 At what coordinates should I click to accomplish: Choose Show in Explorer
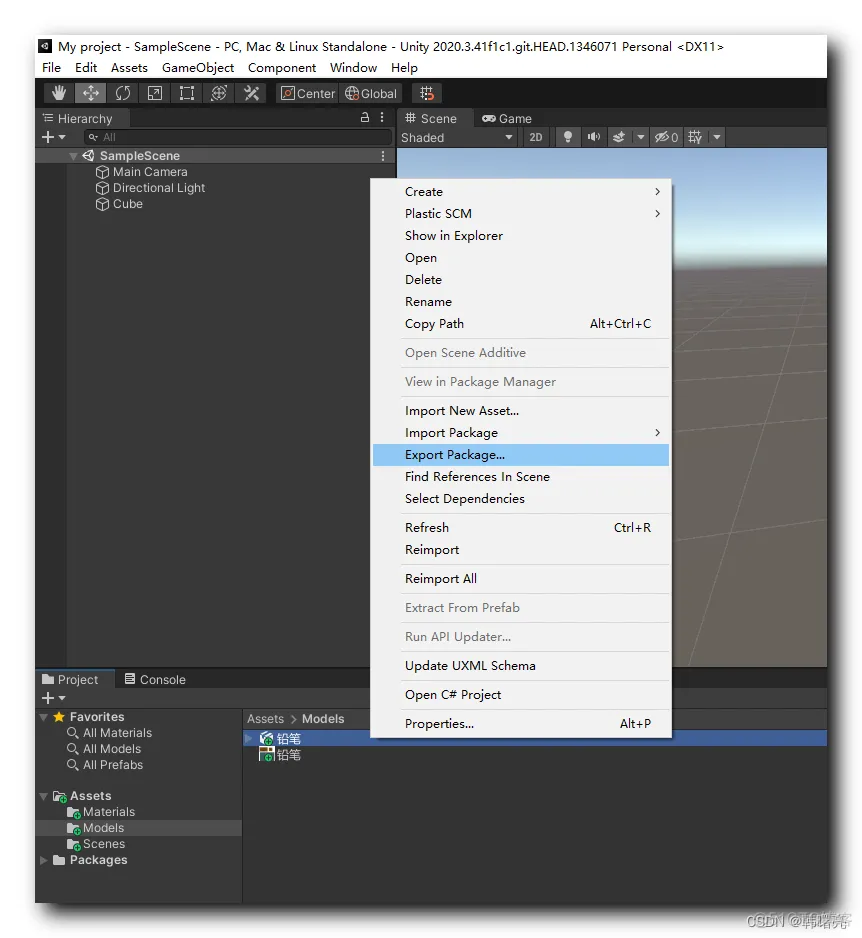coord(520,236)
